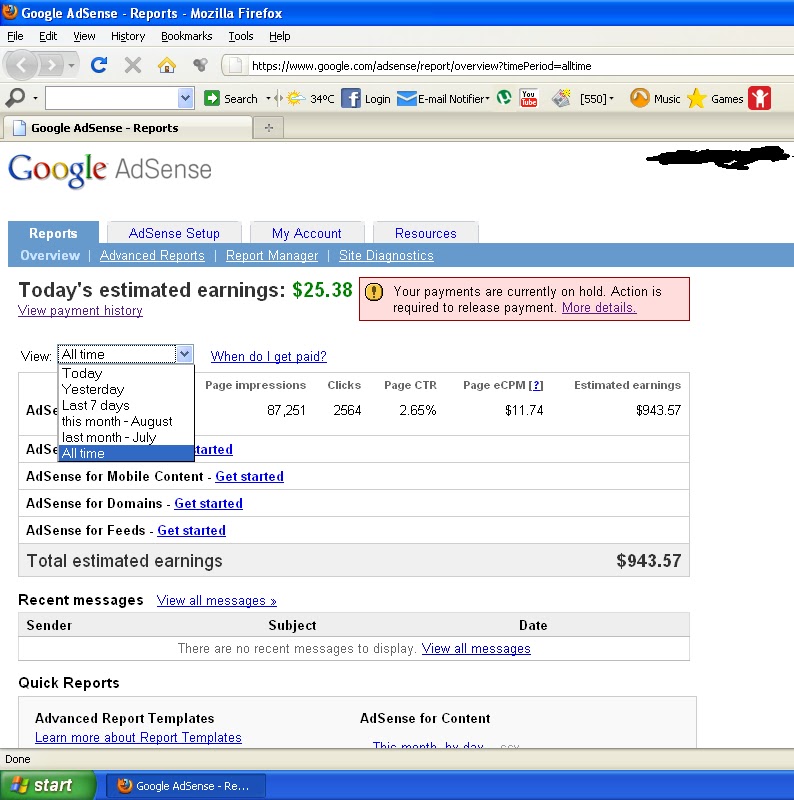
Task: Open the View menu
Action: coord(84,36)
